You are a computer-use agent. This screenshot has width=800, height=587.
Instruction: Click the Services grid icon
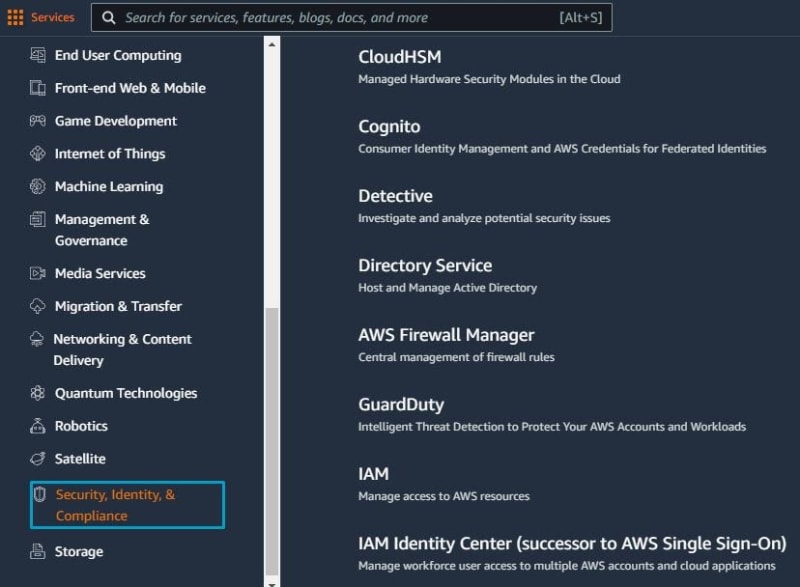(15, 17)
